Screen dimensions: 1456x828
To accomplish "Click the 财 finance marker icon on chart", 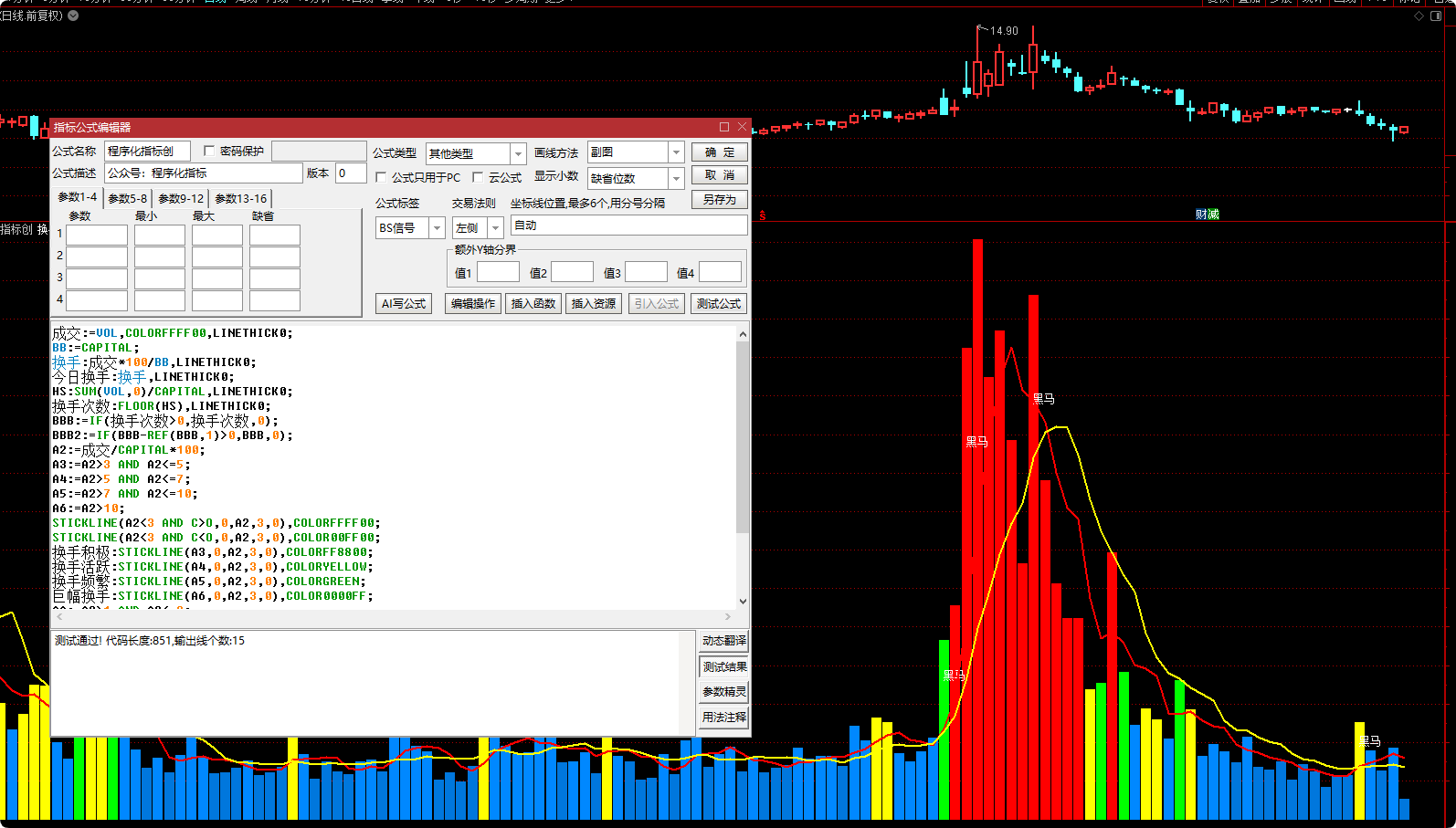I will coord(1201,215).
